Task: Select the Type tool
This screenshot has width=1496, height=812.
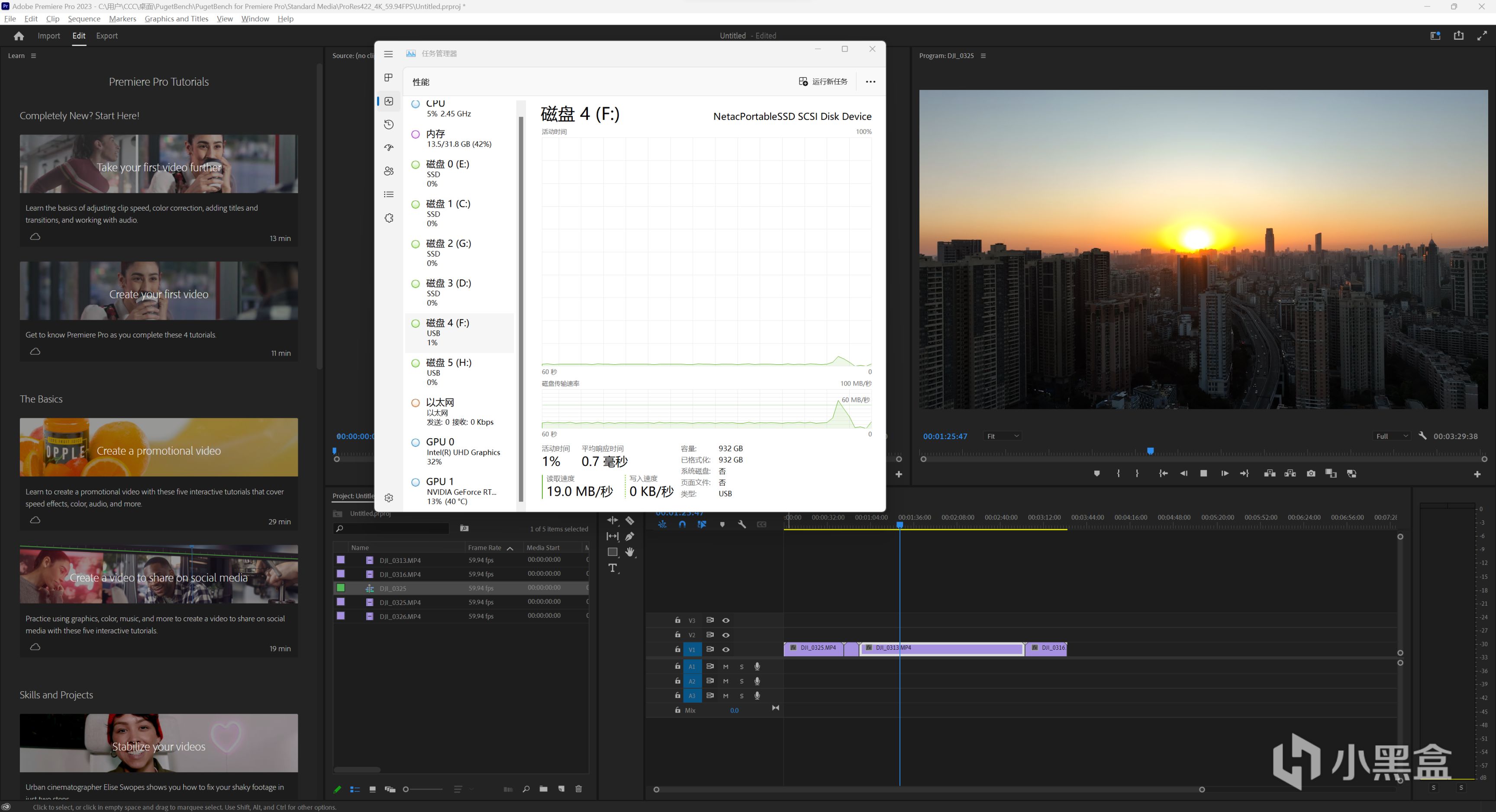Action: coord(613,568)
